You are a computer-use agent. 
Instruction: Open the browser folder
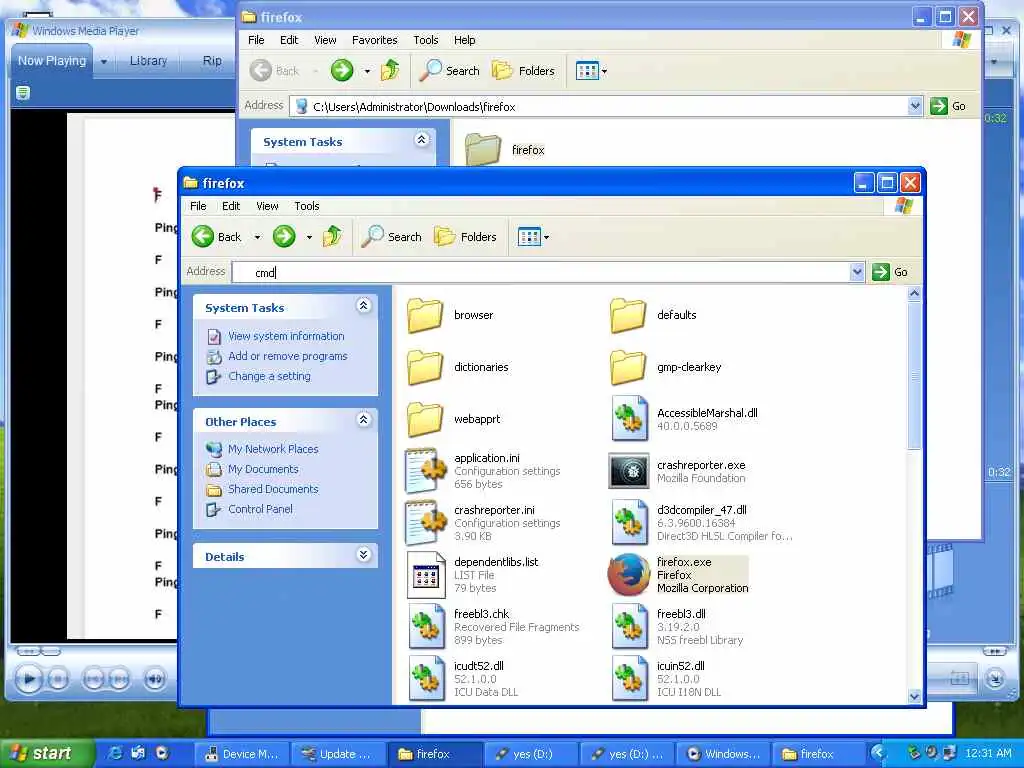tap(425, 315)
